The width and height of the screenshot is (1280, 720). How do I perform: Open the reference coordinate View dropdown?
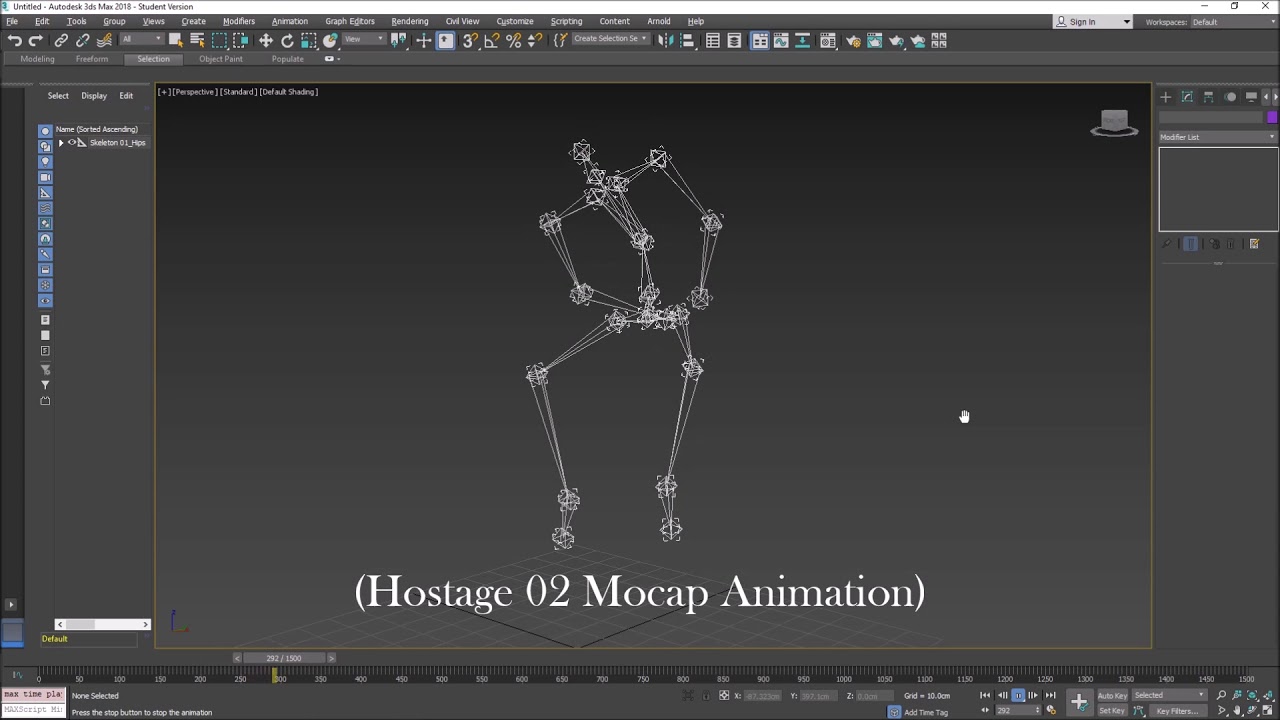tap(363, 39)
